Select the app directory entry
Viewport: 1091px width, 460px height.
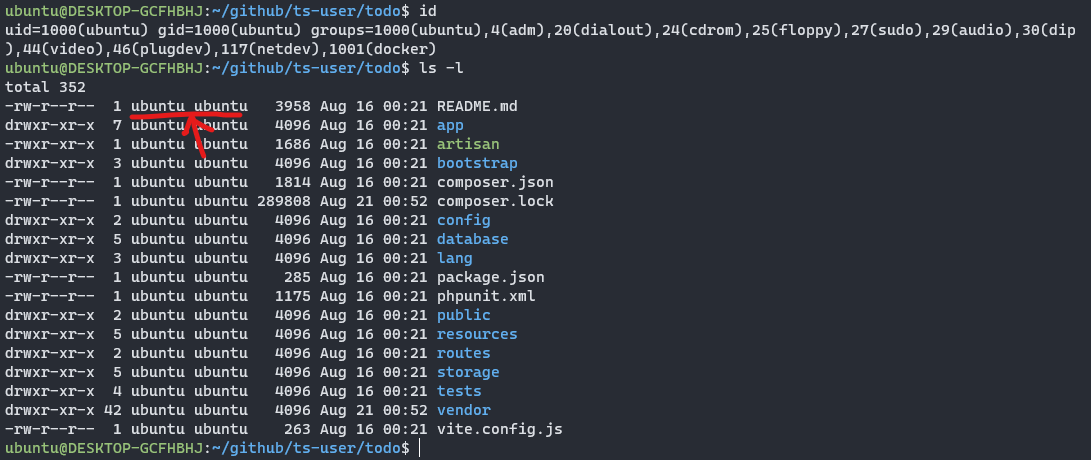click(450, 126)
